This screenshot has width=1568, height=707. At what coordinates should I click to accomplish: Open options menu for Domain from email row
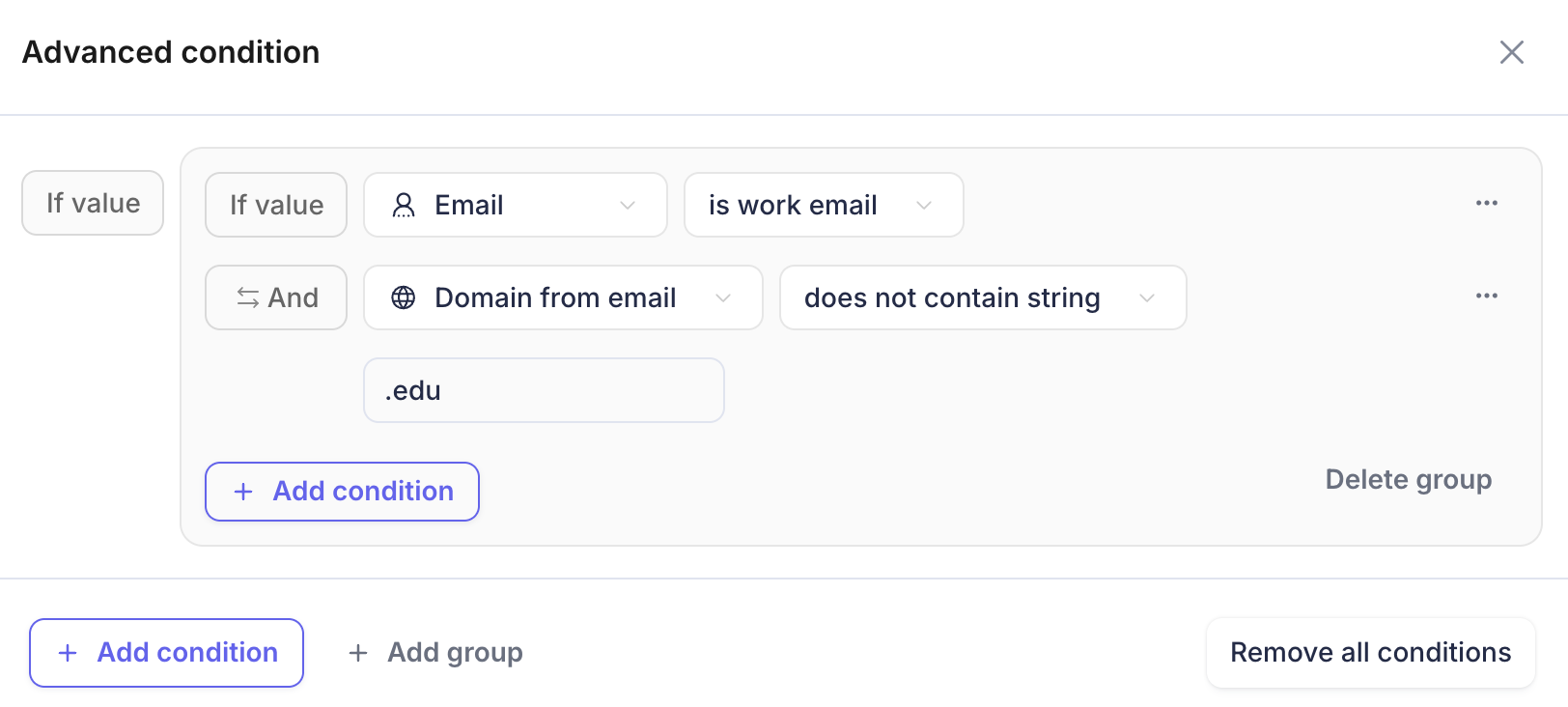1487,296
